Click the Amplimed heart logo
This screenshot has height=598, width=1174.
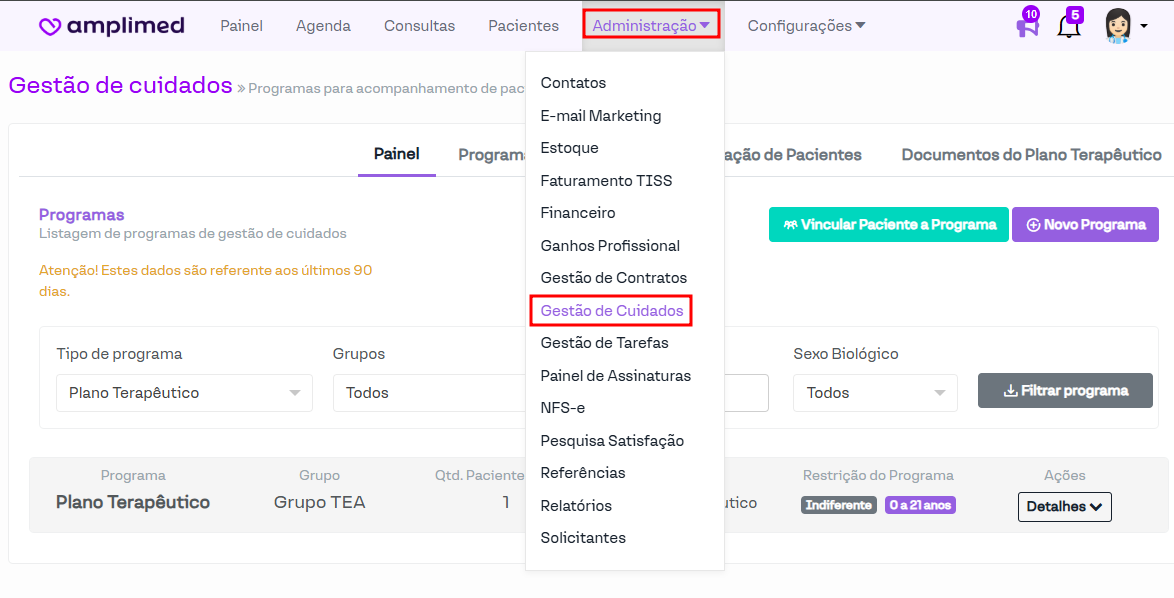(x=50, y=27)
